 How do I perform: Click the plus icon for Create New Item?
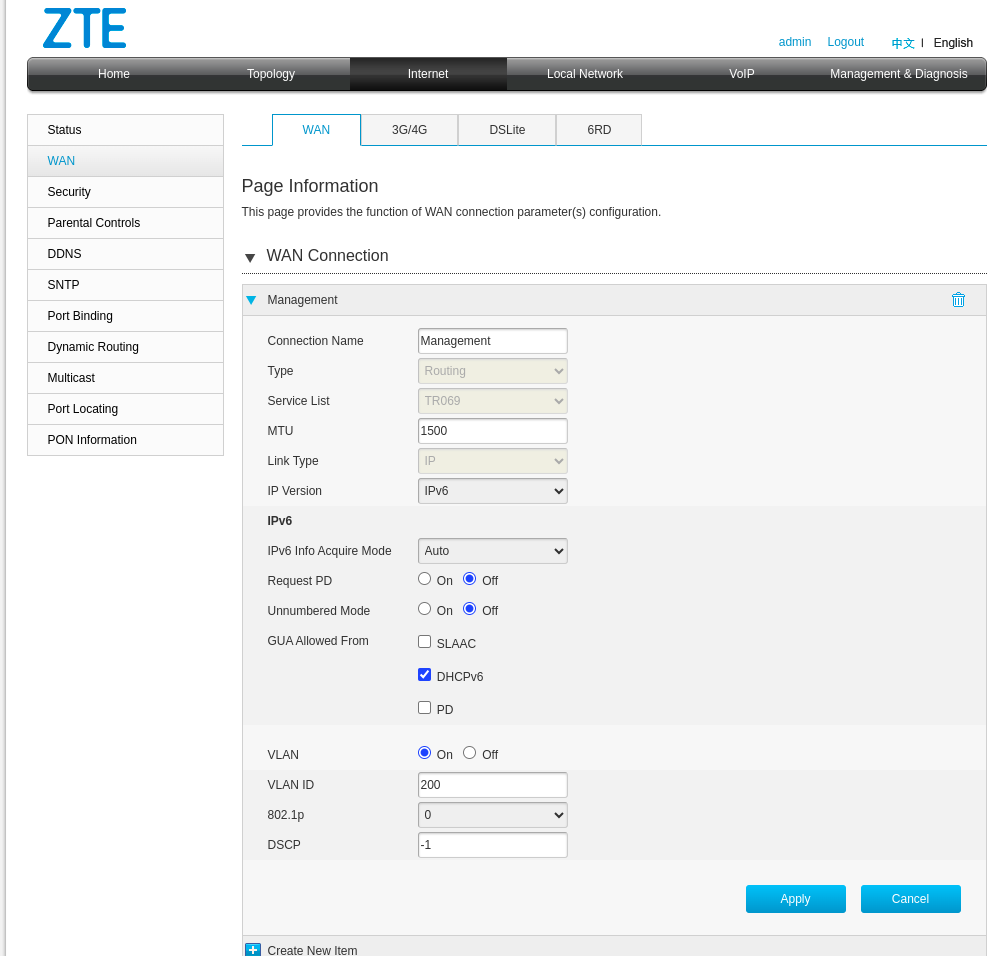253,950
